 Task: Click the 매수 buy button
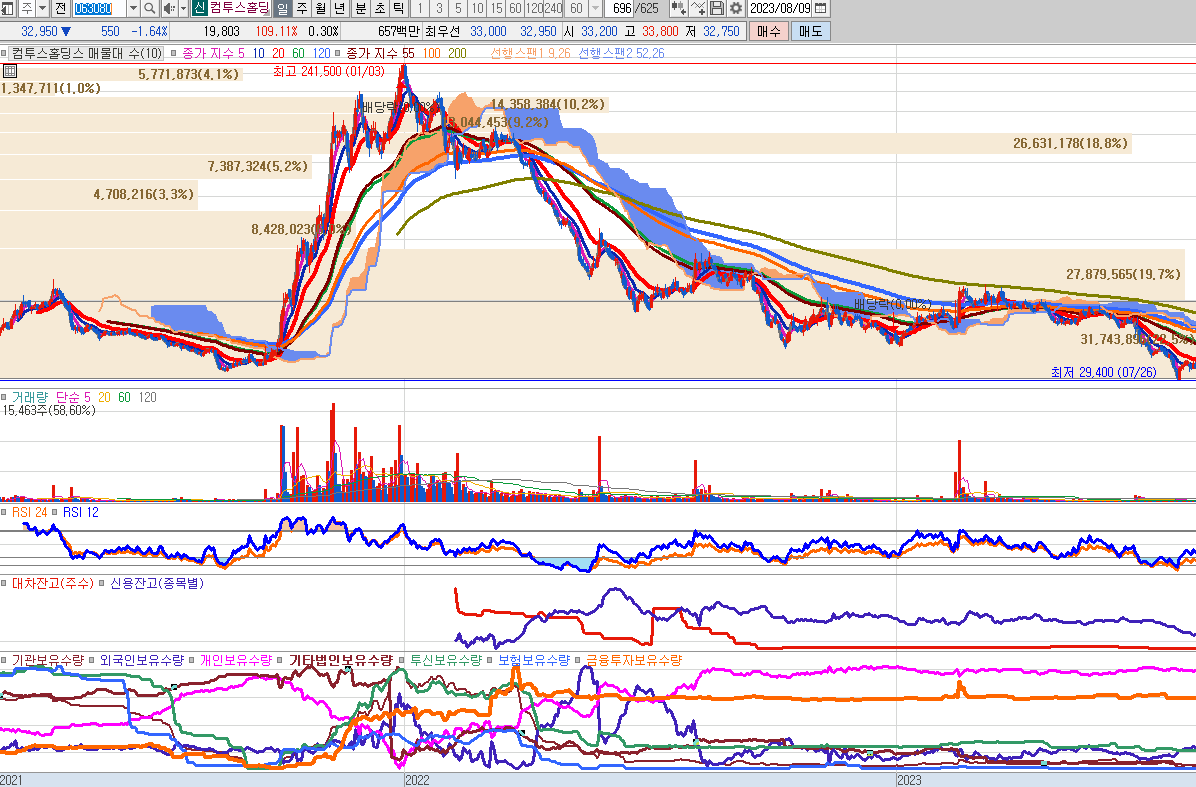click(769, 31)
